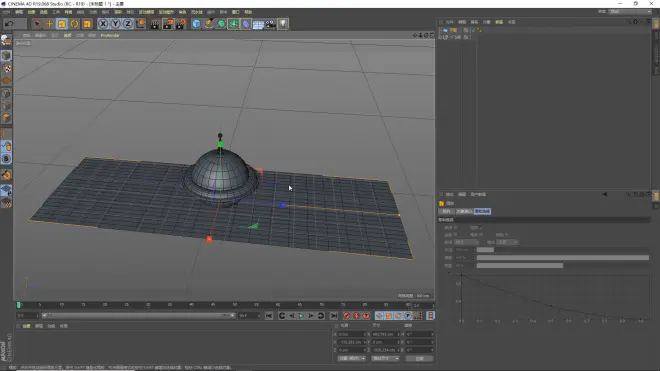Toggle the Y axis lock
Viewport: 660px width, 371px height.
pyautogui.click(x=115, y=24)
